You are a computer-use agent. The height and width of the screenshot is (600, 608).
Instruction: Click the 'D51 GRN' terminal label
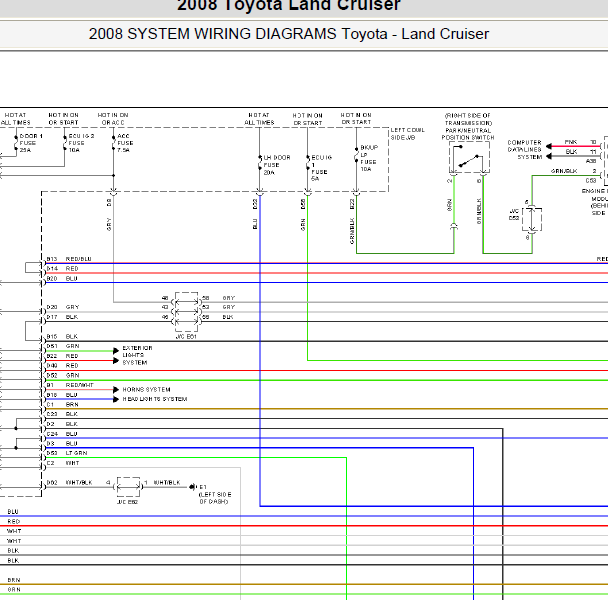pos(63,346)
